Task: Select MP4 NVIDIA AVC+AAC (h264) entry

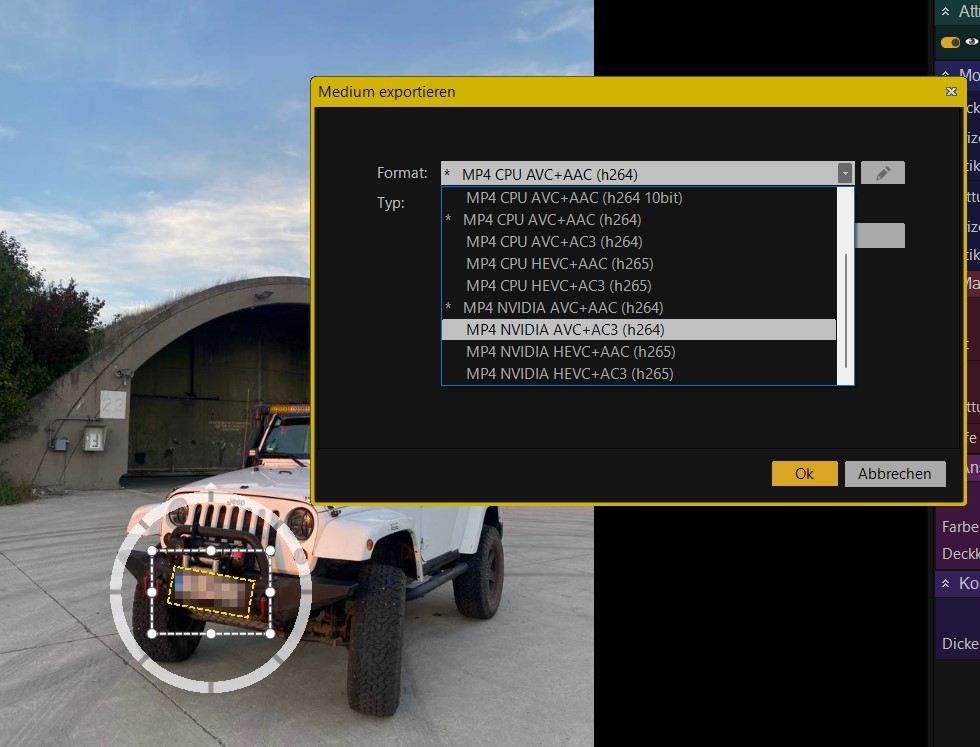Action: tap(563, 308)
